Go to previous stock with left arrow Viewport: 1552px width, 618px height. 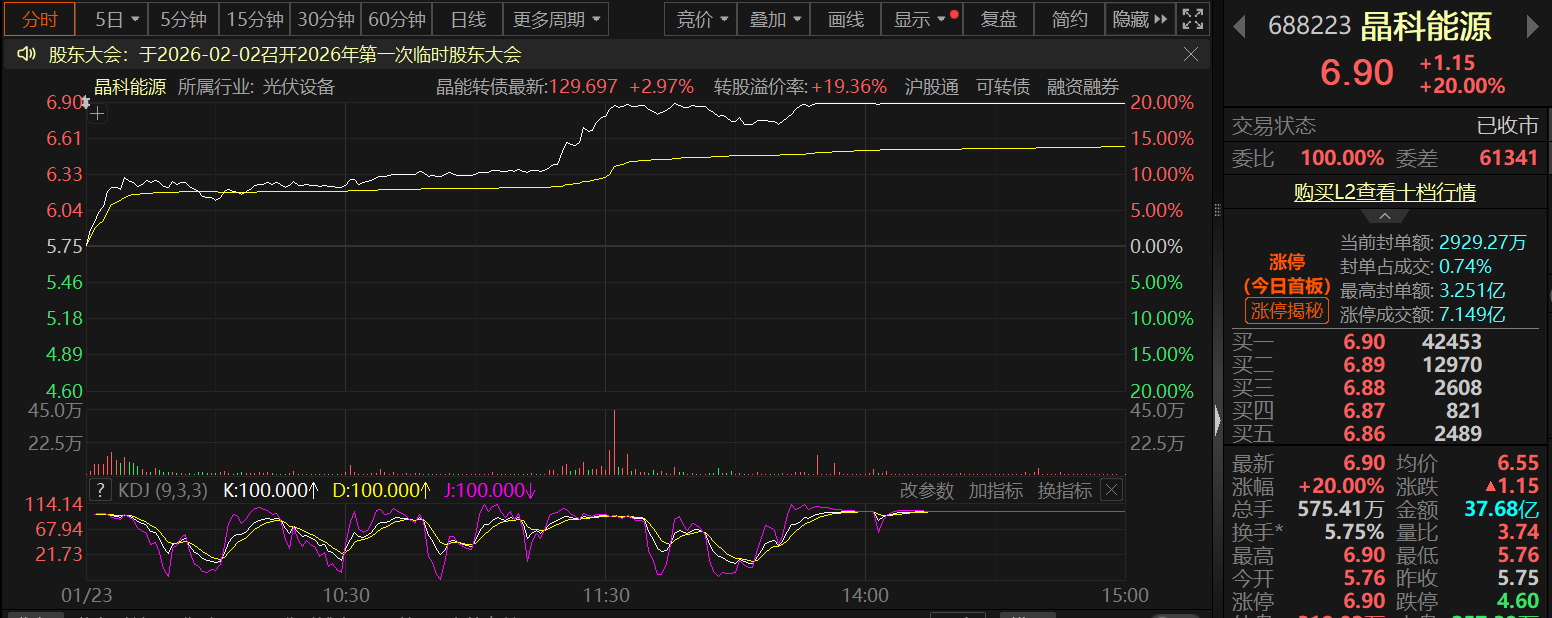1240,27
